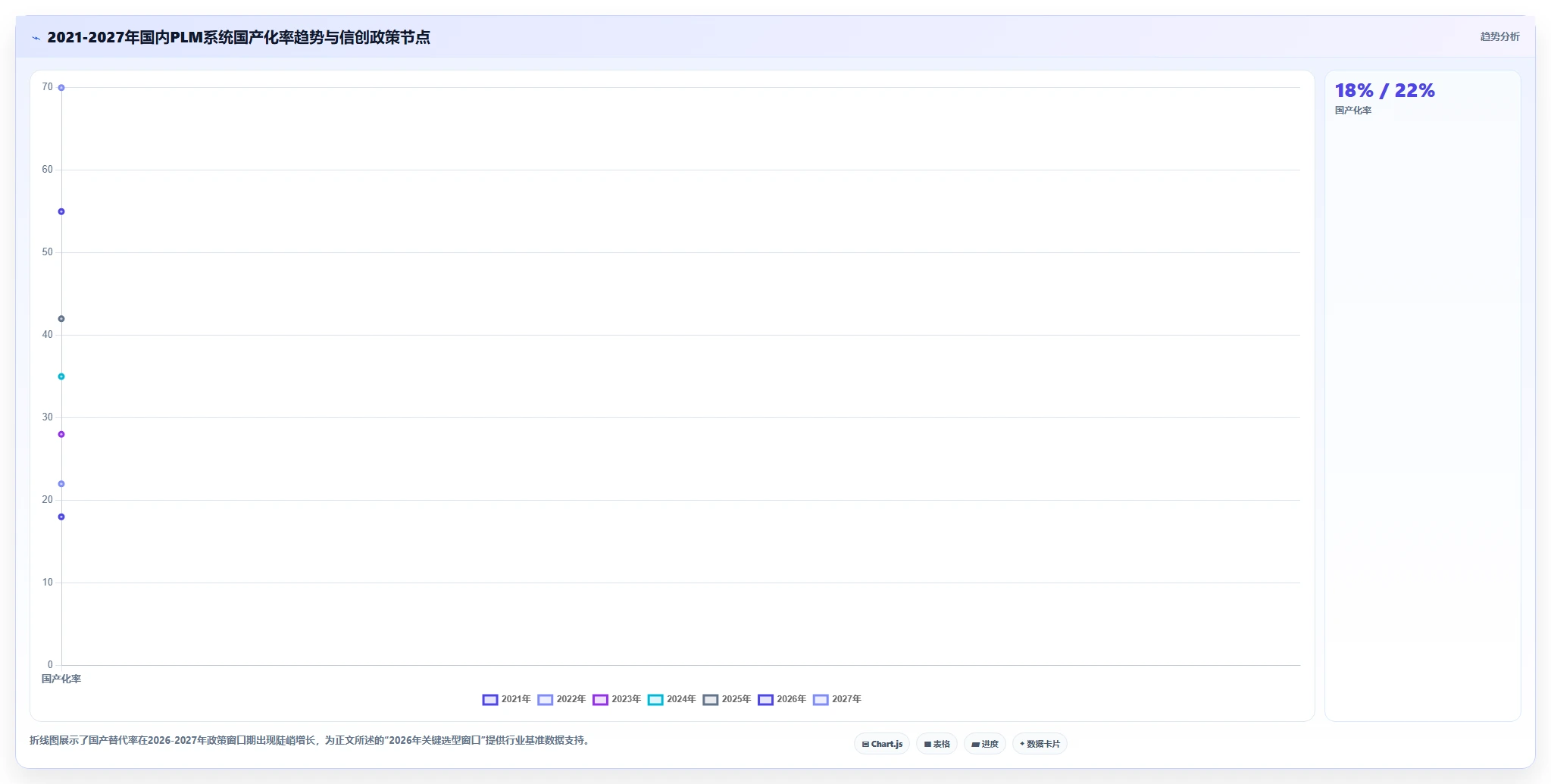Image resolution: width=1551 pixels, height=784 pixels.
Task: Select the data point at value 22
Action: [61, 484]
